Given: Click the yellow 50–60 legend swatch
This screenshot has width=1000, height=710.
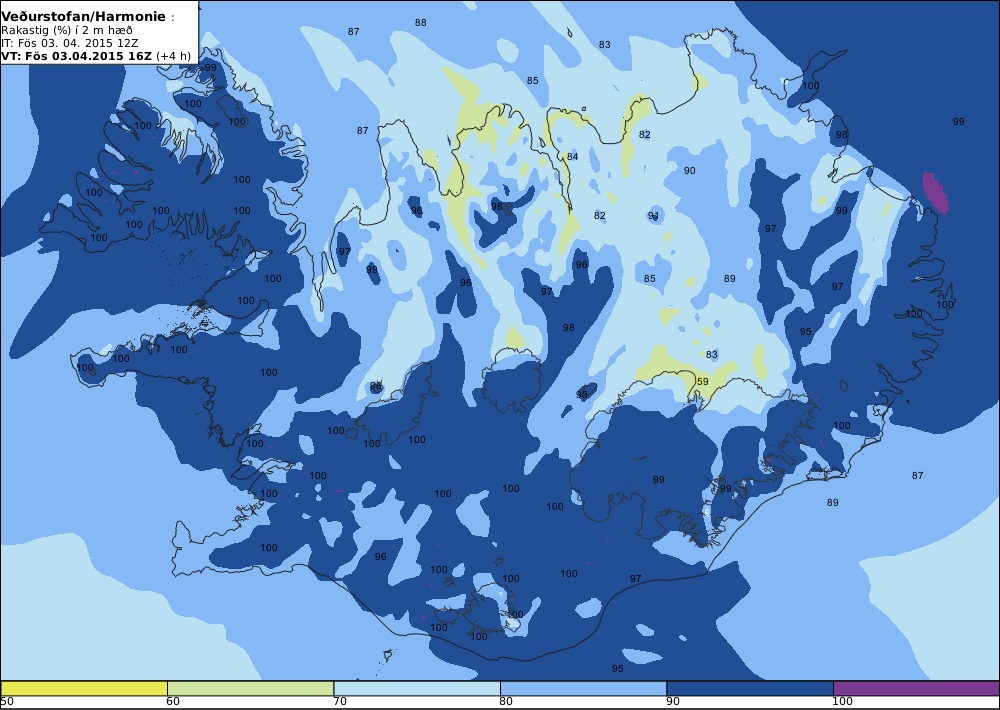Looking at the screenshot, I should (84, 688).
